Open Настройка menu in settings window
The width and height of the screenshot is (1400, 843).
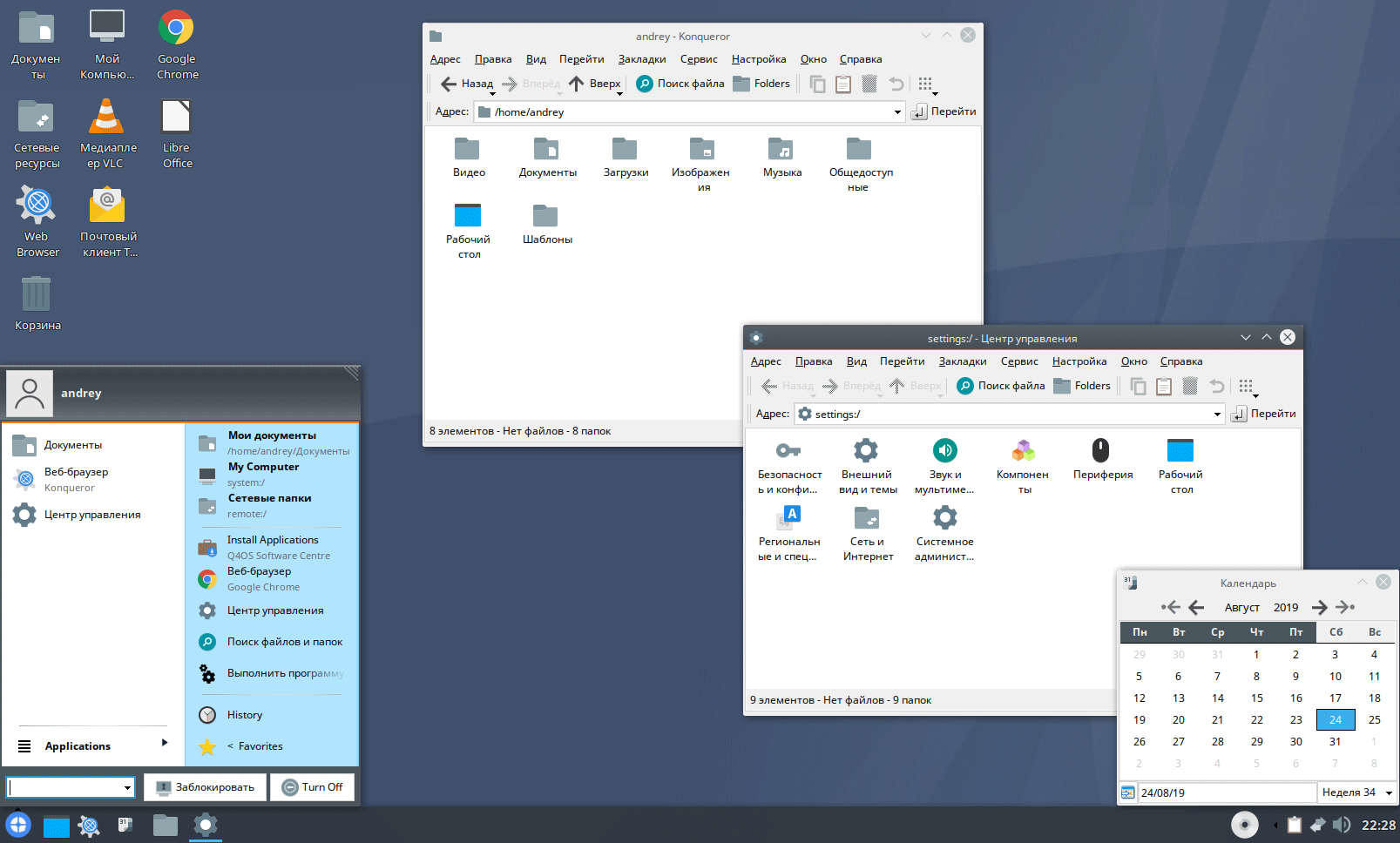1079,361
